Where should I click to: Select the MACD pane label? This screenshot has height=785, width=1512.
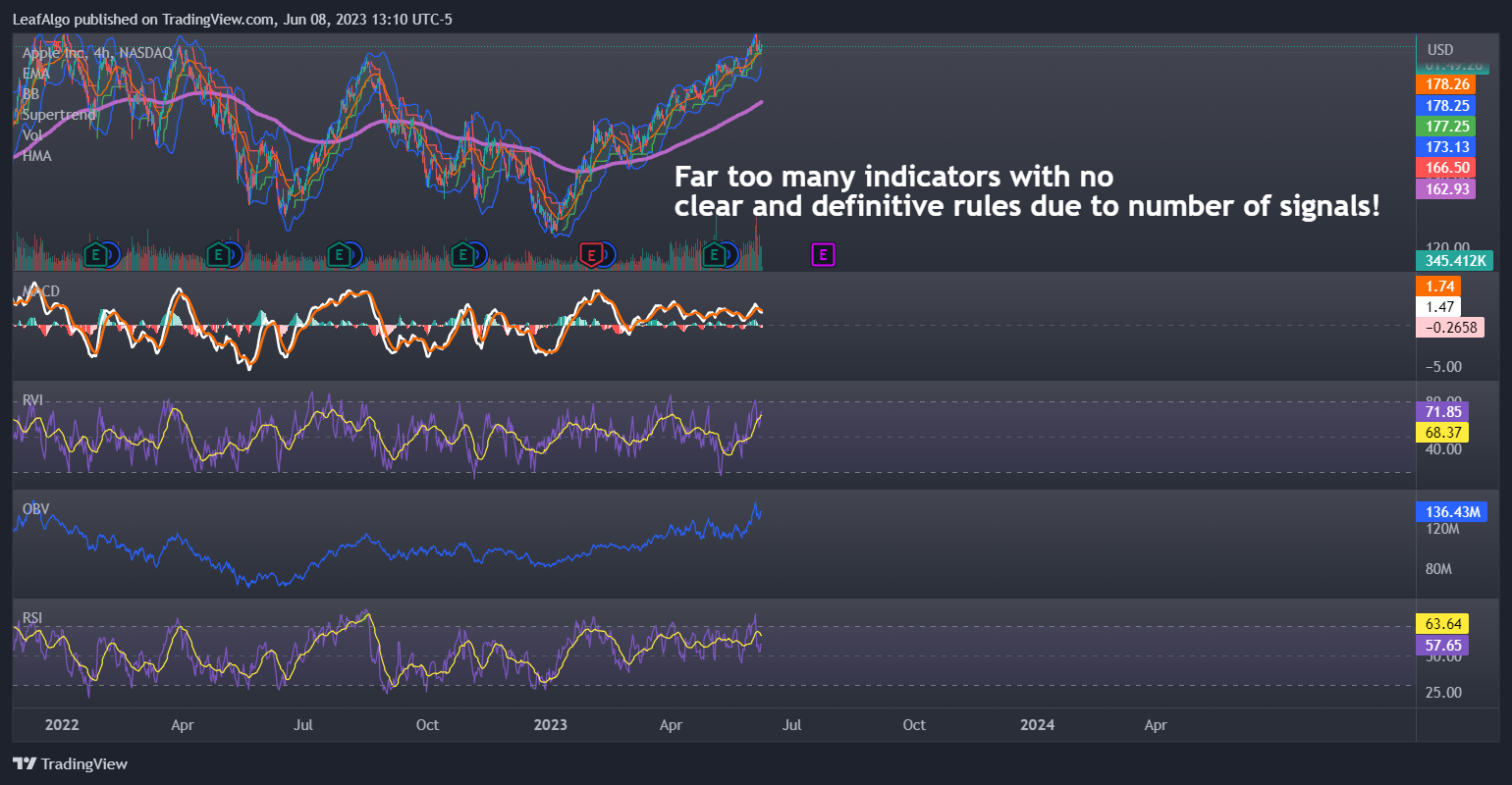coord(41,290)
